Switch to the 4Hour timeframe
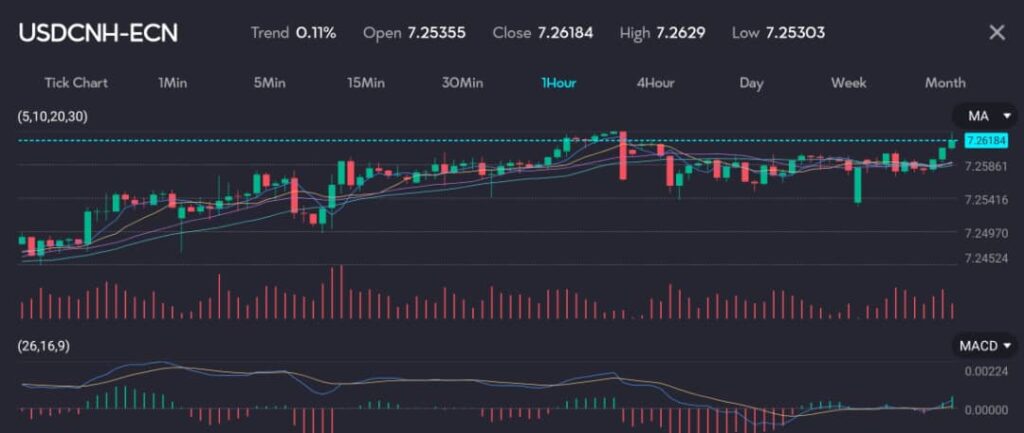This screenshot has height=433, width=1024. click(655, 83)
